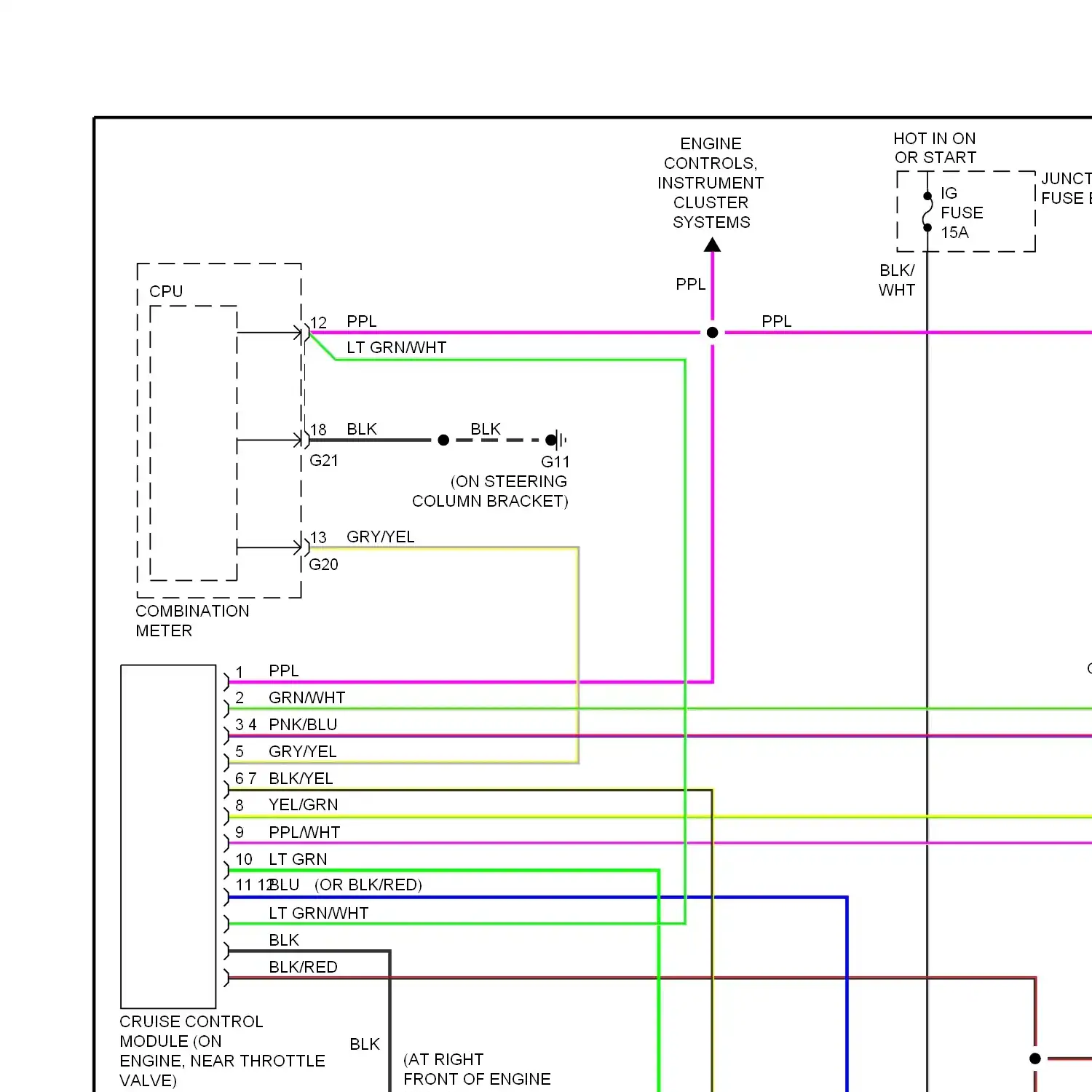Click the BLK label beside pin 18
Image resolution: width=1092 pixels, height=1092 pixels.
click(362, 429)
